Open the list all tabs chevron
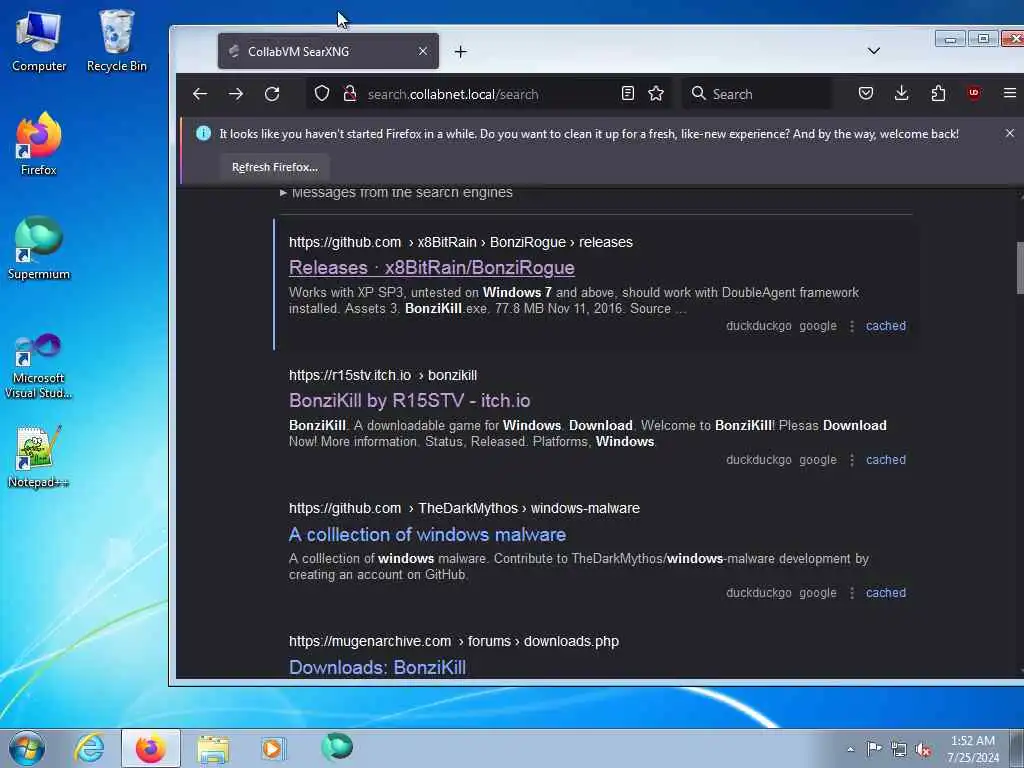The height and width of the screenshot is (768, 1024). coord(874,51)
